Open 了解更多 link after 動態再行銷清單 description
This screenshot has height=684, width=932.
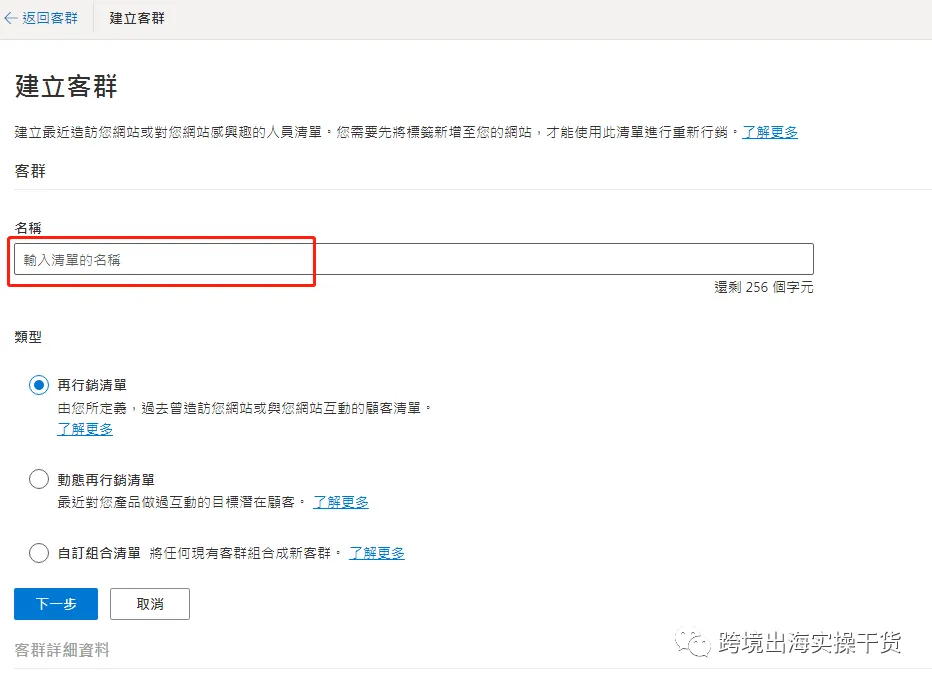(x=341, y=502)
